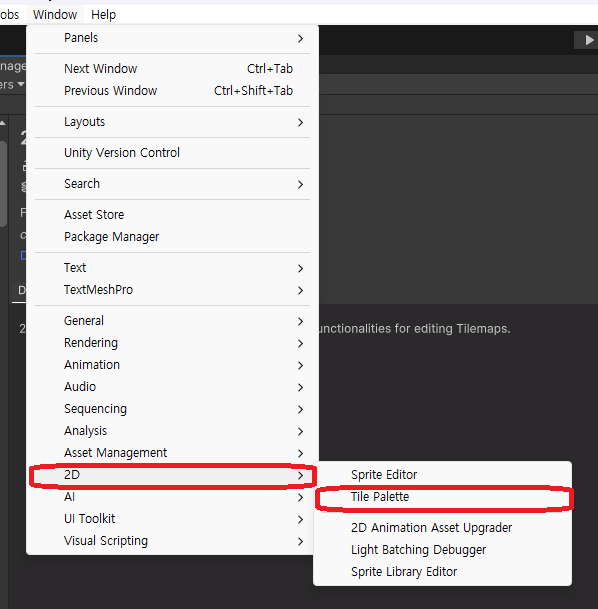The width and height of the screenshot is (598, 609).
Task: Expand the TextMeshPro submenu
Action: [172, 290]
